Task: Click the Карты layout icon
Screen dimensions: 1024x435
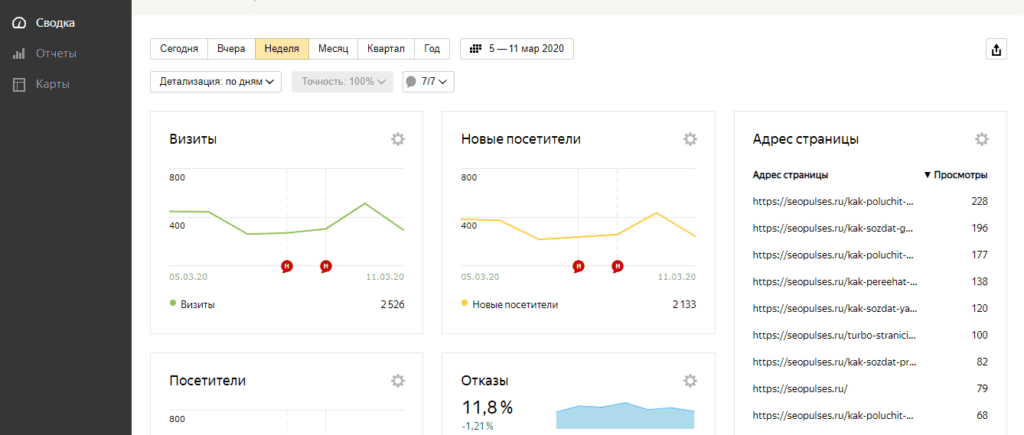Action: (x=19, y=84)
